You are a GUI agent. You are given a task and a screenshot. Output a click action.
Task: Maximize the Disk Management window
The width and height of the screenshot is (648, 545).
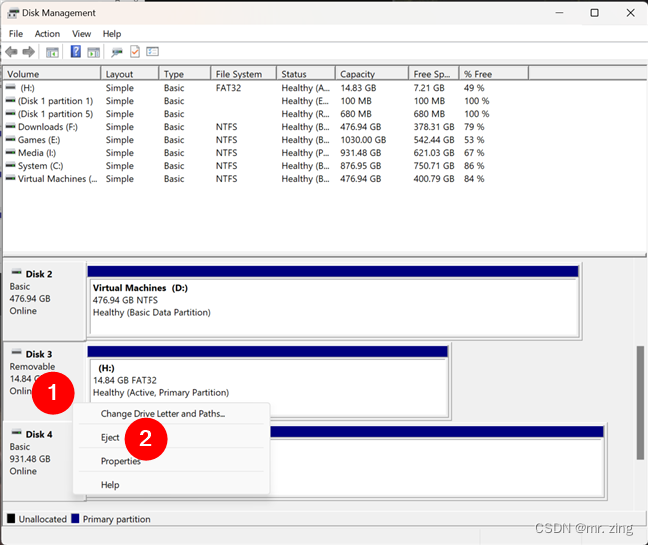pos(594,13)
